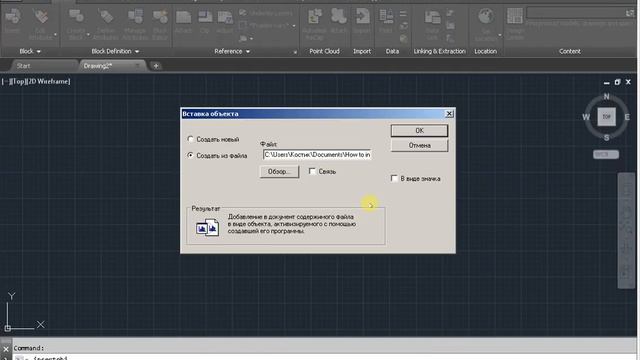Click the Отмена button
This screenshot has height=360, width=640.
[420, 145]
